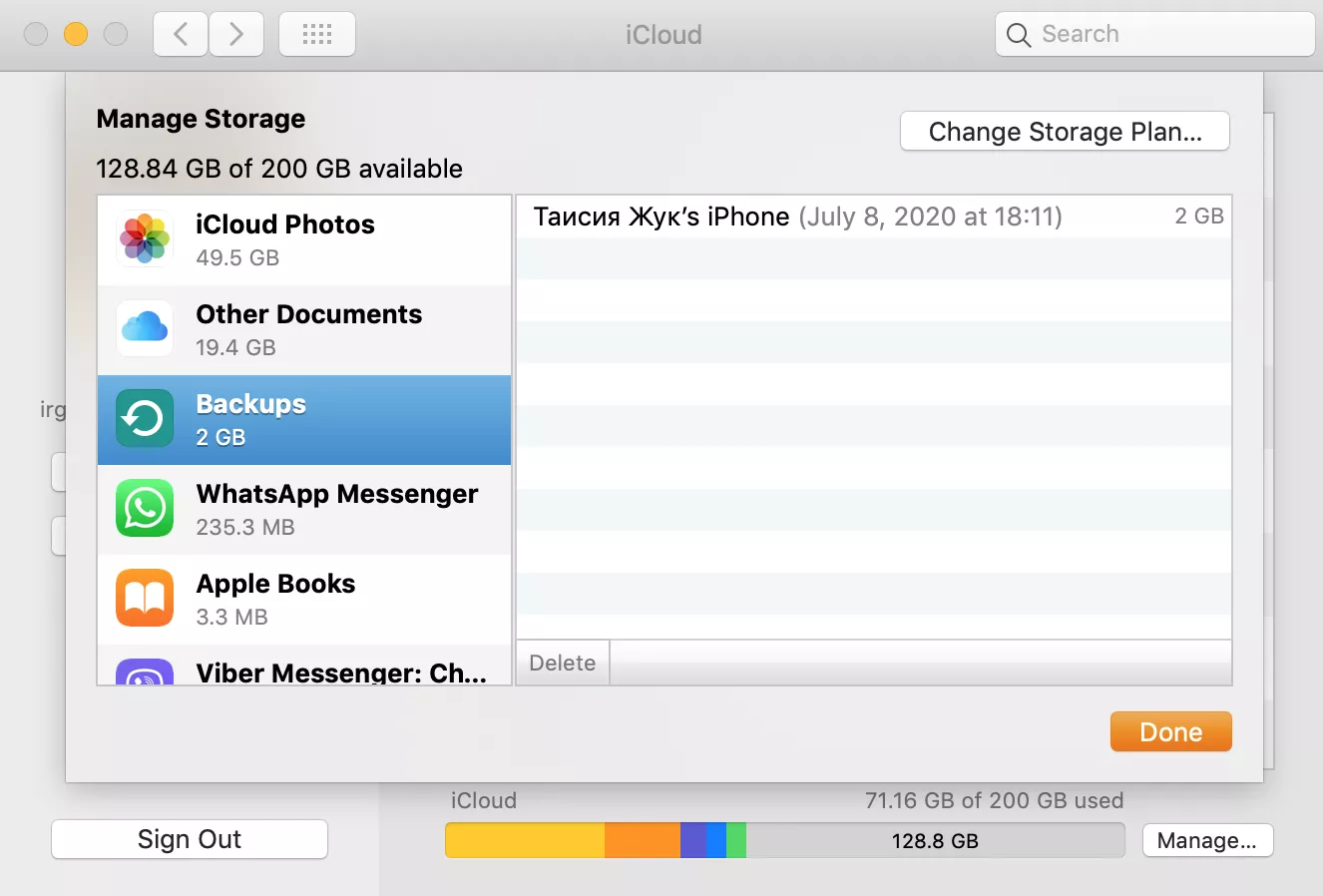The height and width of the screenshot is (896, 1323).
Task: Show all preferences grid icon
Action: 317,34
